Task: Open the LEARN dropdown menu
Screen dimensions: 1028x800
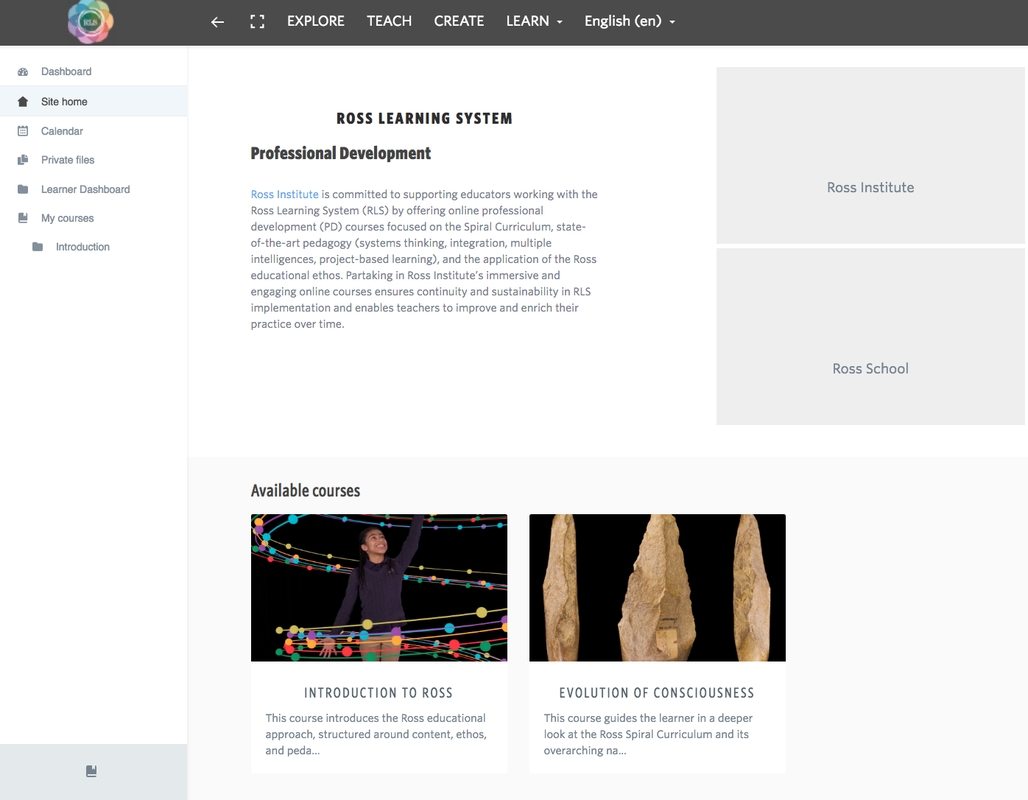Action: pos(534,22)
